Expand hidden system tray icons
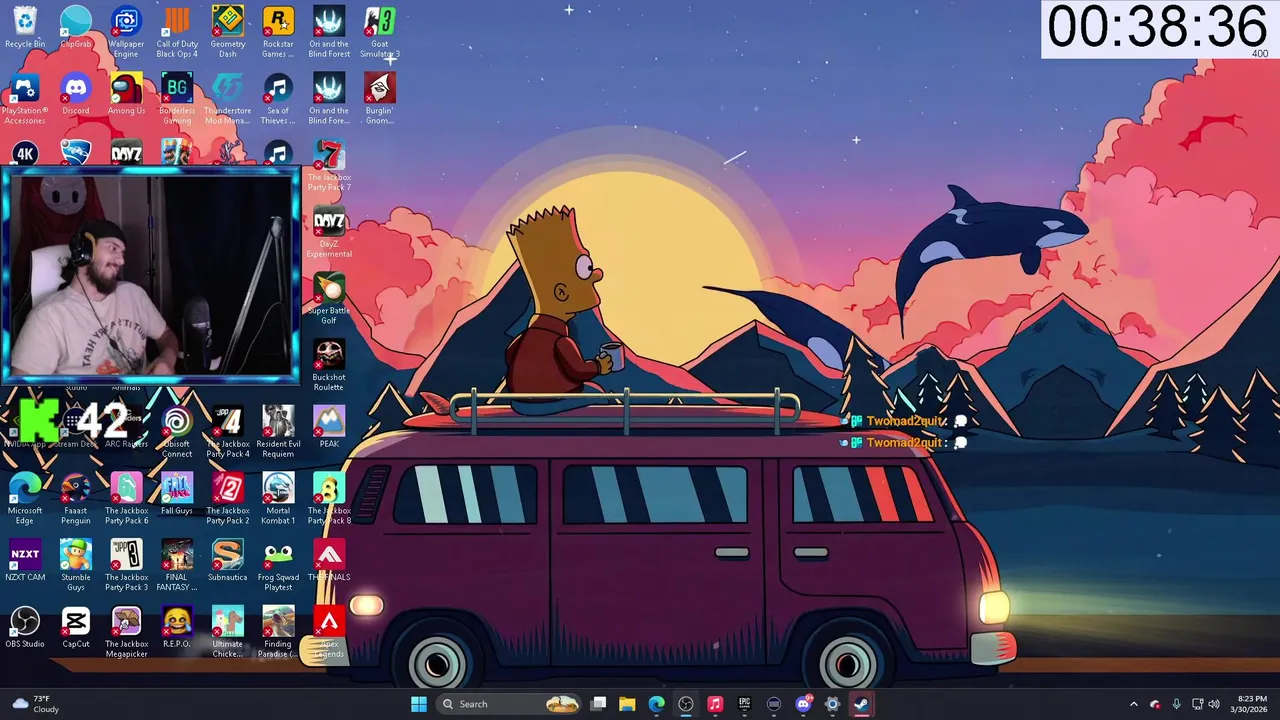1280x720 pixels. click(1134, 704)
